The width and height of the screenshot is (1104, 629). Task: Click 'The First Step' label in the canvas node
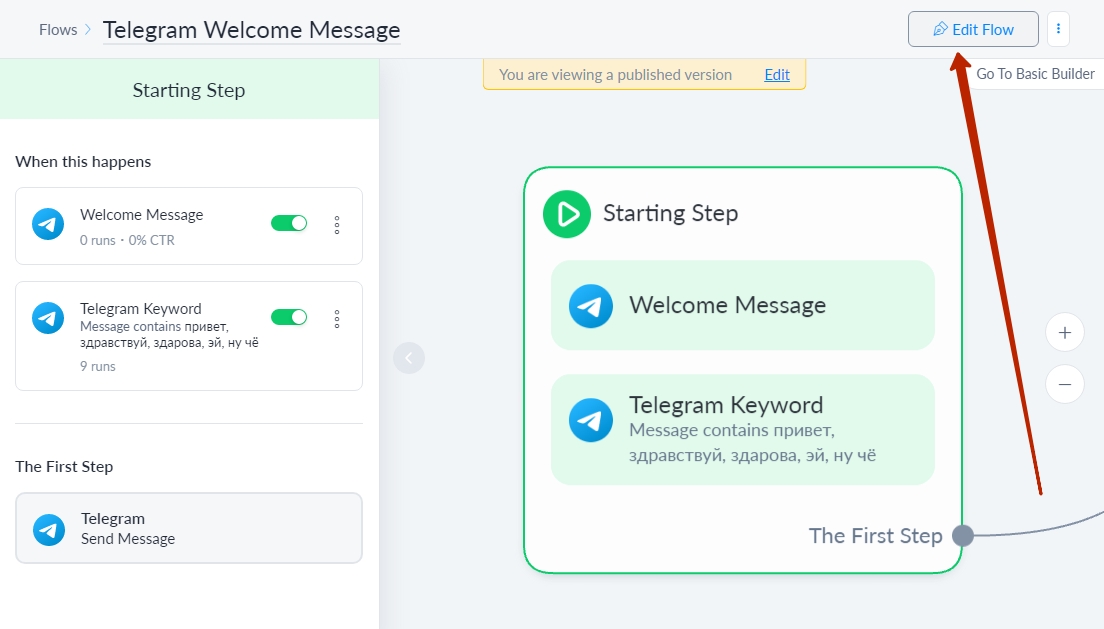(875, 536)
